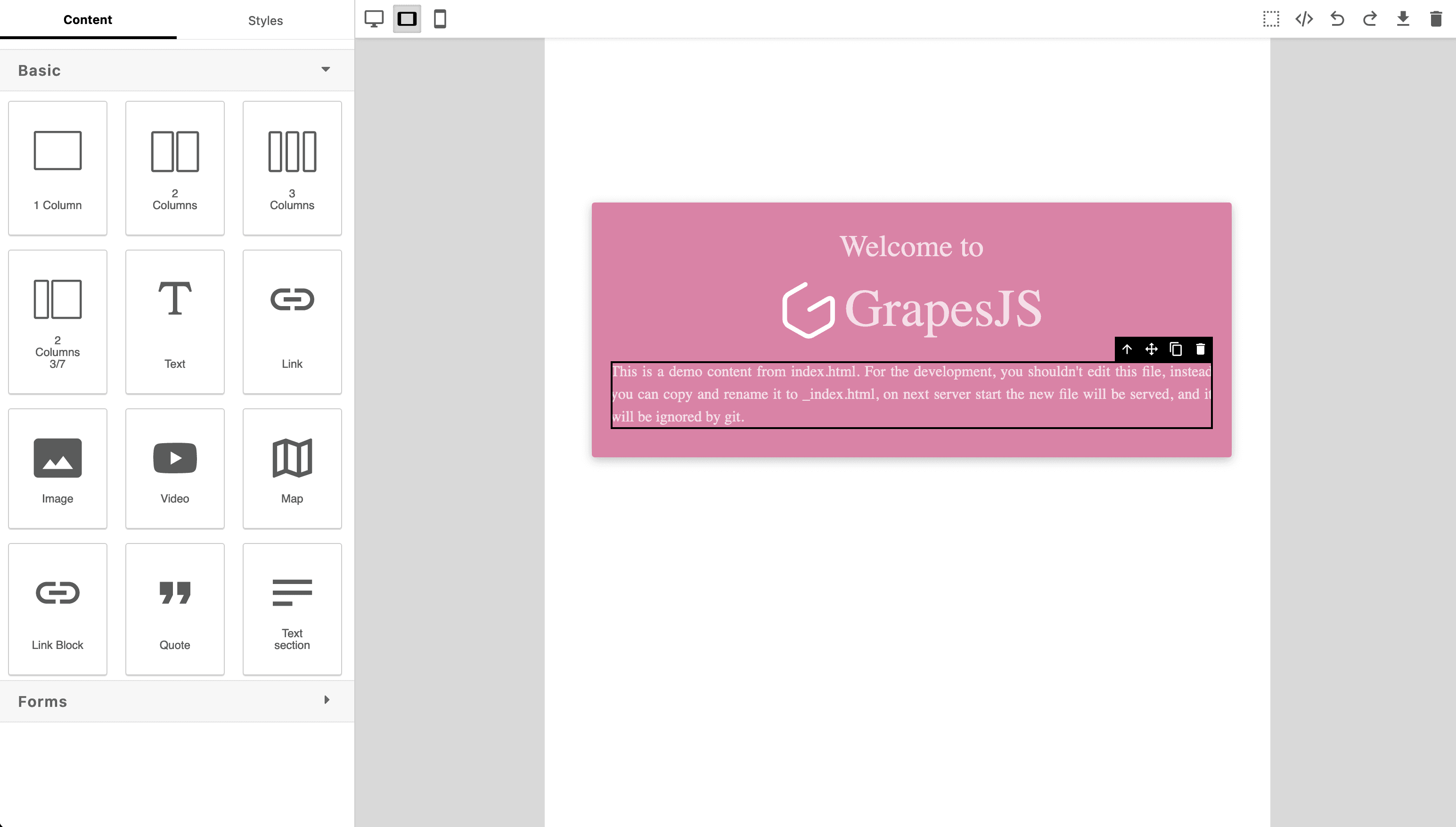Redo the last change
The width and height of the screenshot is (1456, 827).
point(1370,19)
